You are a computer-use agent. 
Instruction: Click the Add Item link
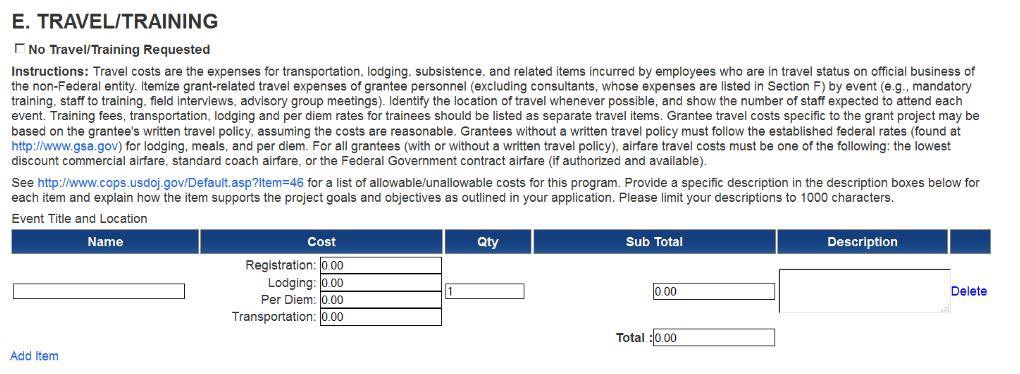pyautogui.click(x=34, y=356)
